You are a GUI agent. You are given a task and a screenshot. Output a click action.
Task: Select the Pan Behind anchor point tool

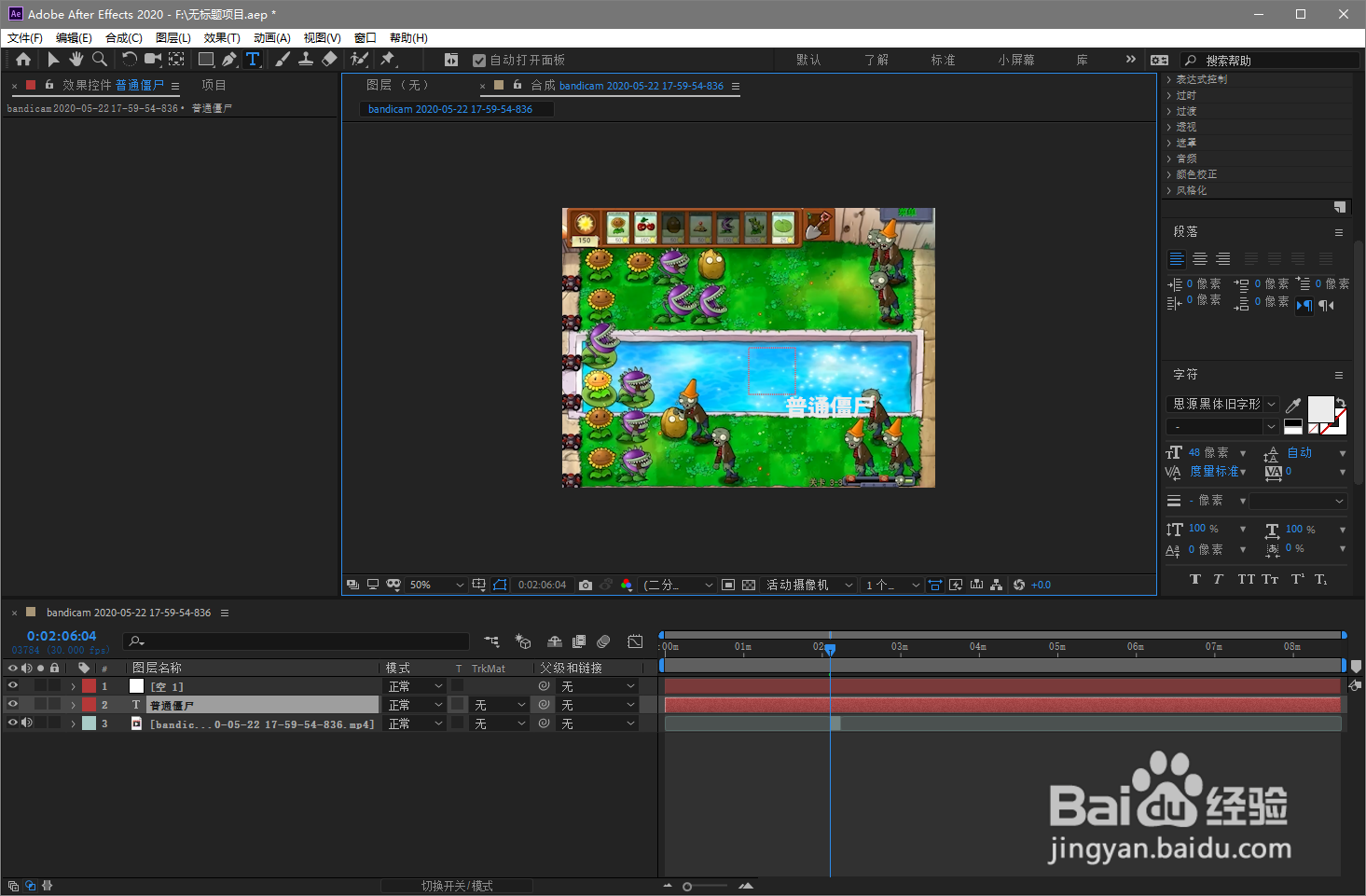click(176, 60)
